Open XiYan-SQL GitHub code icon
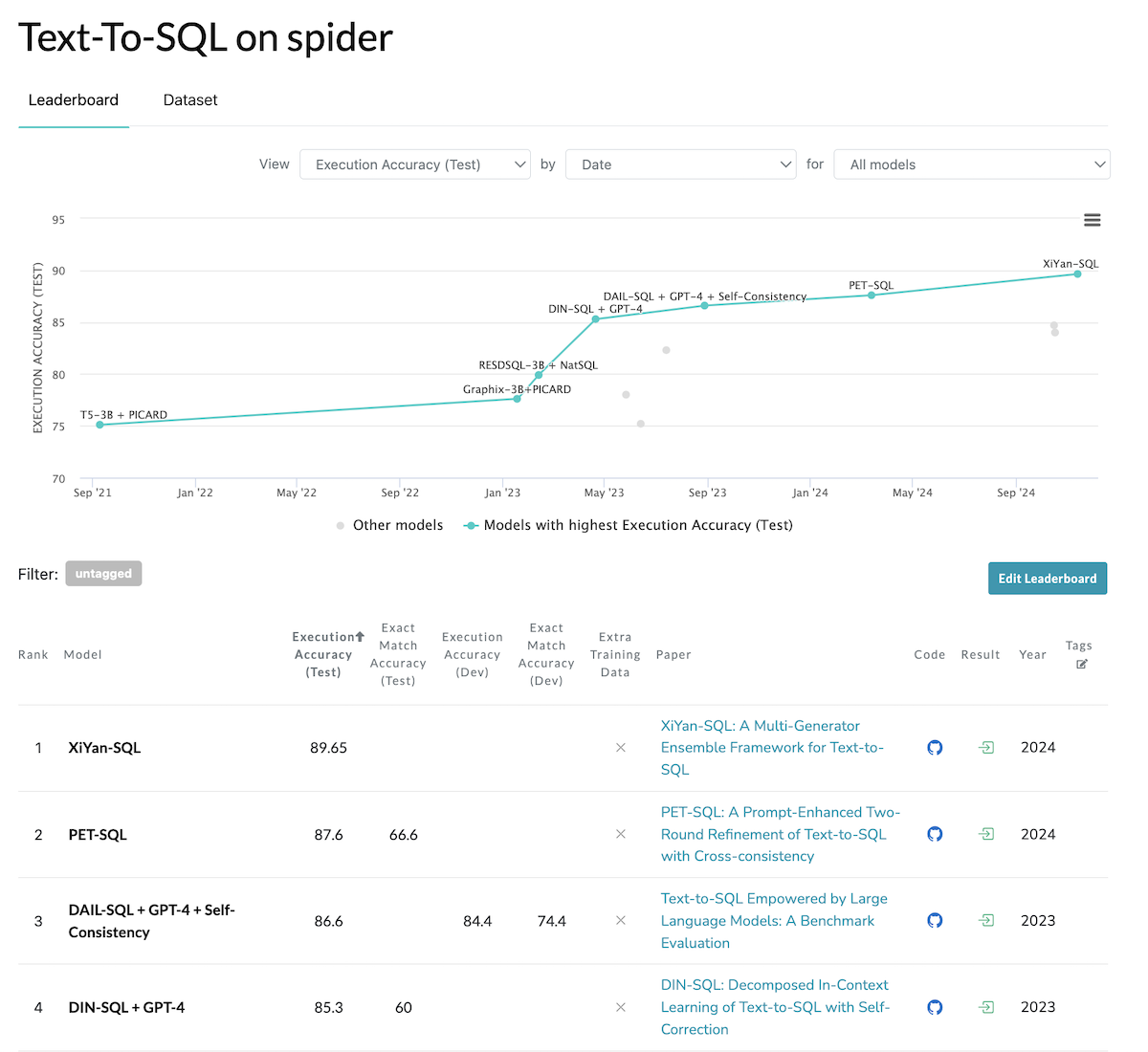This screenshot has height=1052, width=1148. [x=935, y=748]
